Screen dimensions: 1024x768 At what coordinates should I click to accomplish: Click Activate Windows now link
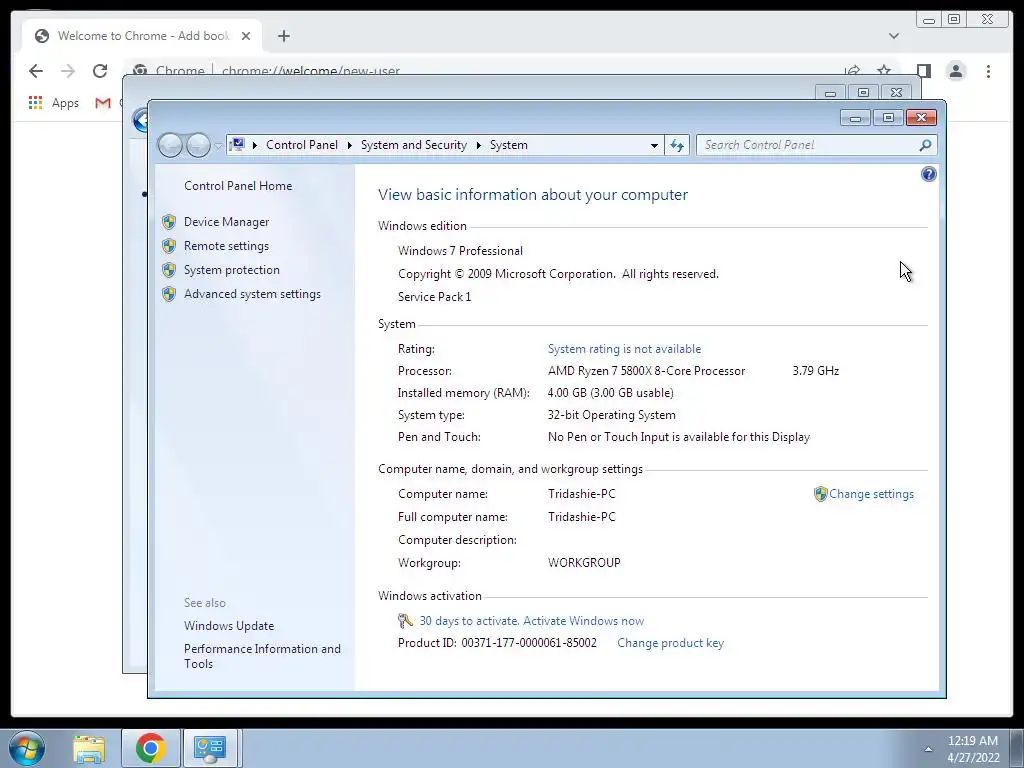[583, 621]
